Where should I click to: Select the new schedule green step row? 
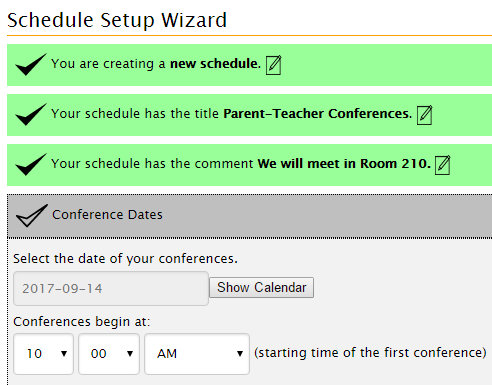[x=249, y=65]
